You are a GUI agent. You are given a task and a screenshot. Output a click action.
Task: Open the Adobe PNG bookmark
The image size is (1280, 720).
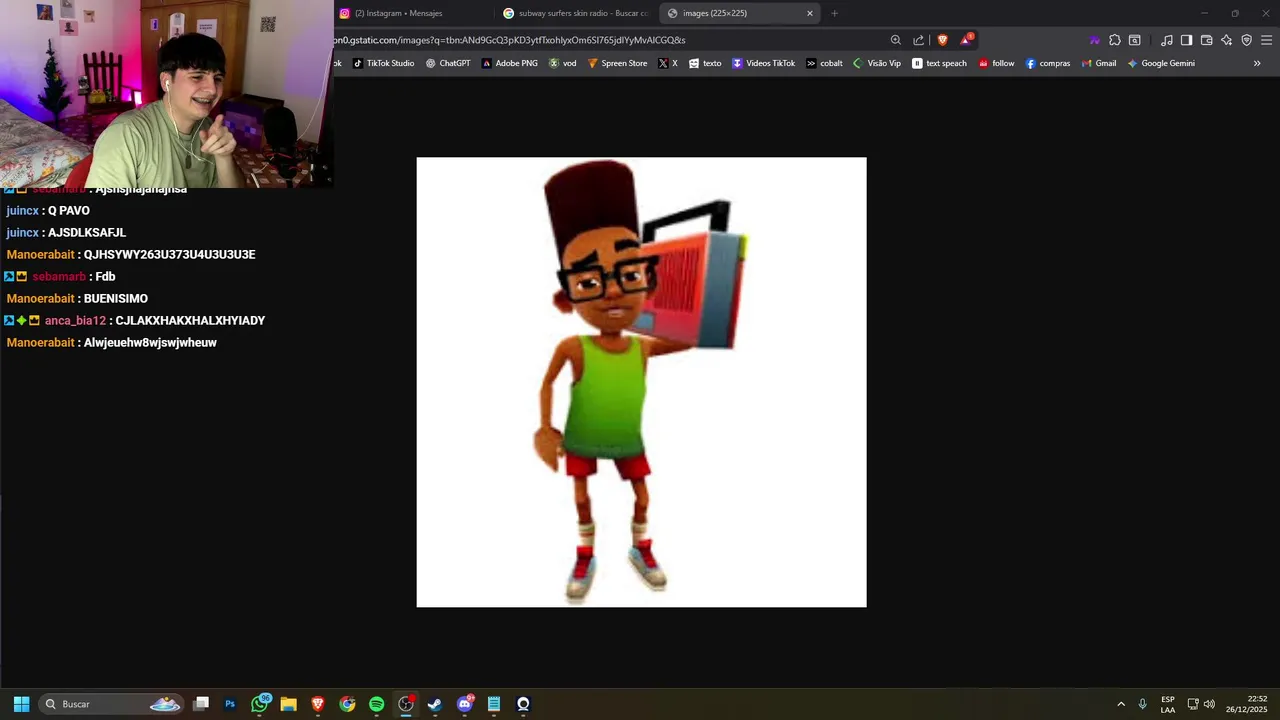[x=509, y=63]
